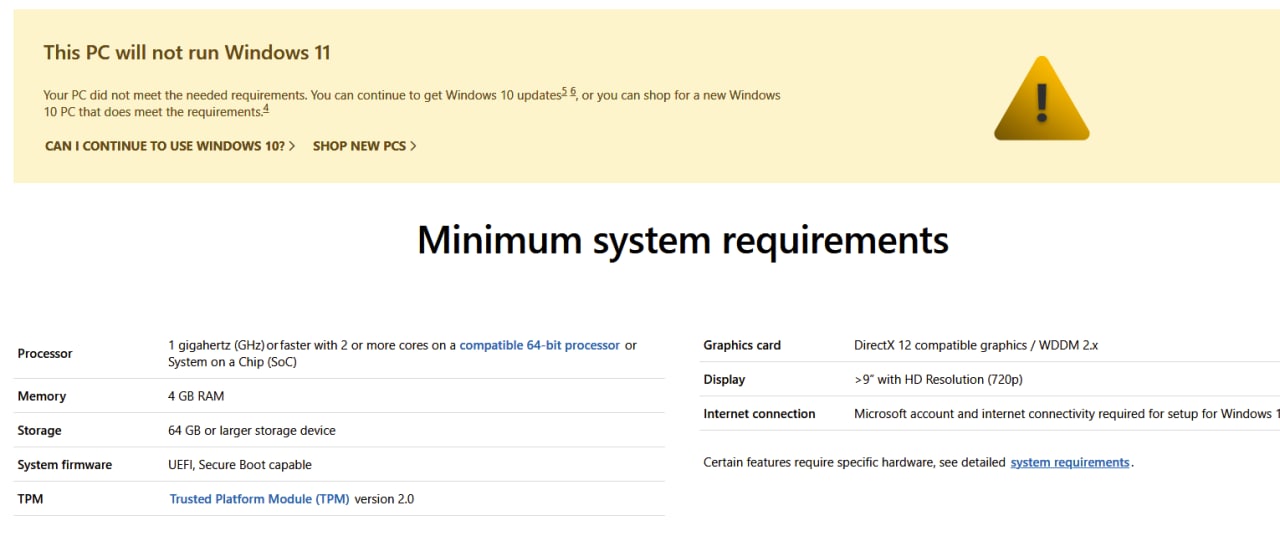
Task: Click the 'version 2.0' text
Action: point(384,499)
